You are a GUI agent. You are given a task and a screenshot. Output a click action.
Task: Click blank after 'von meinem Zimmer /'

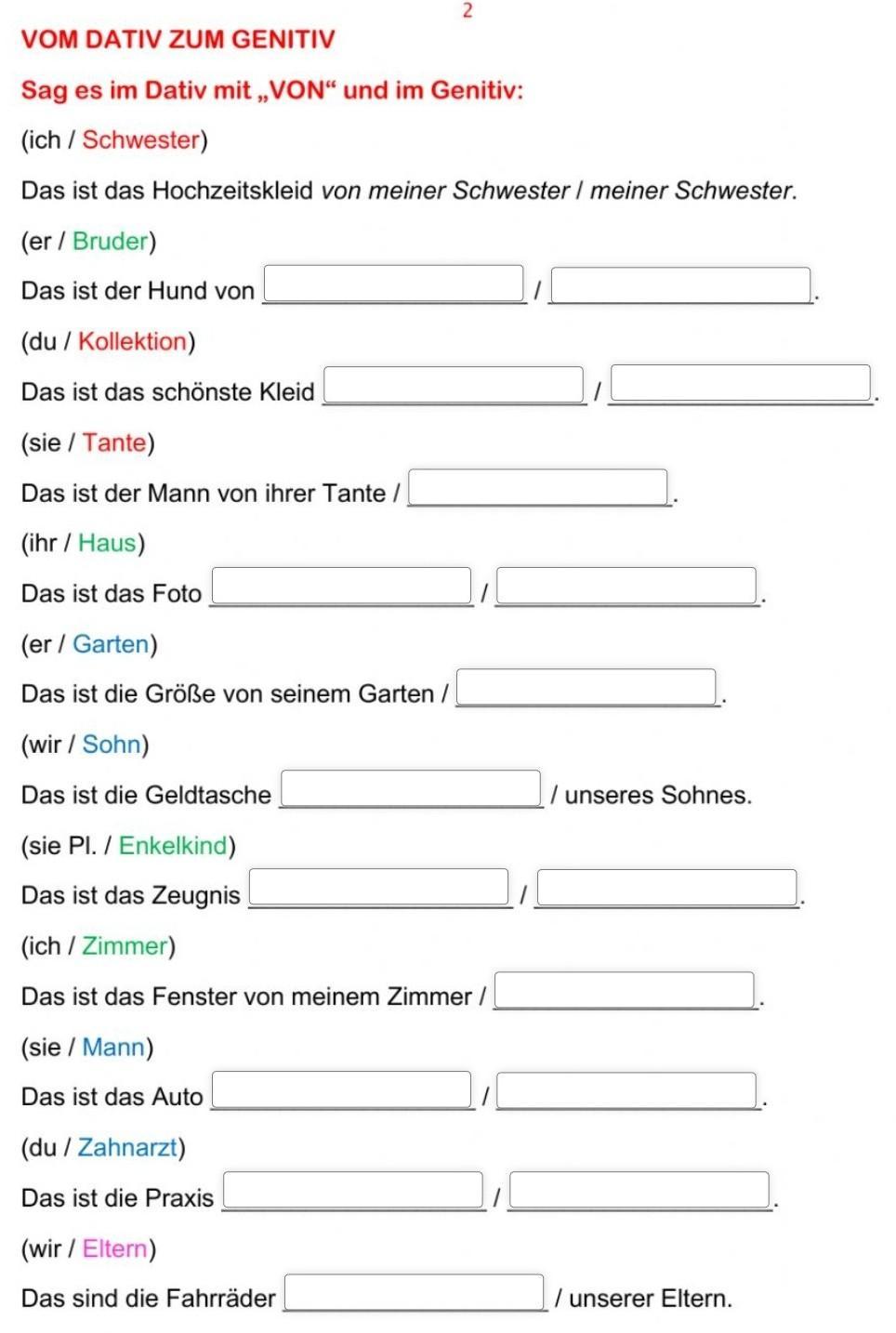(625, 990)
